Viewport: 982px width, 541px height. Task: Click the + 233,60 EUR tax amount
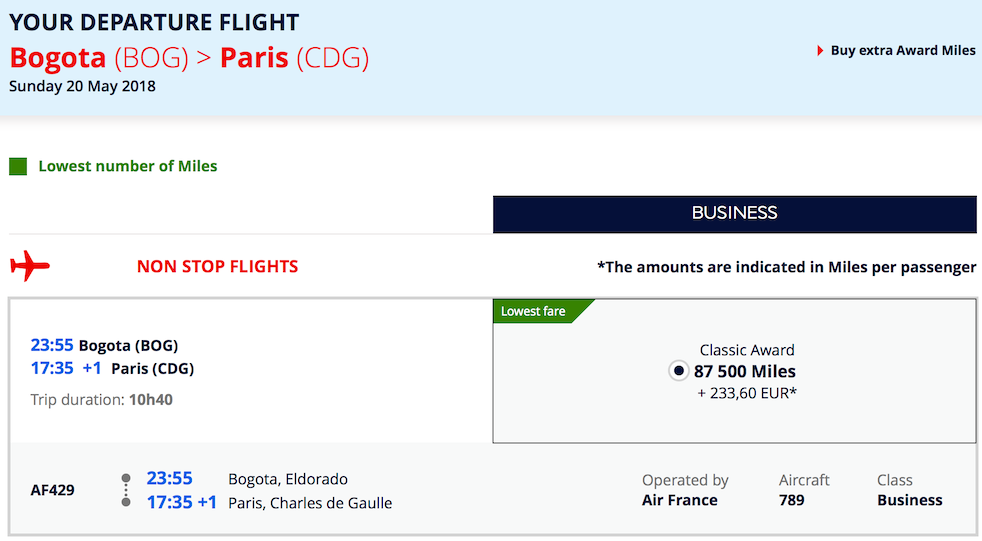(x=747, y=393)
